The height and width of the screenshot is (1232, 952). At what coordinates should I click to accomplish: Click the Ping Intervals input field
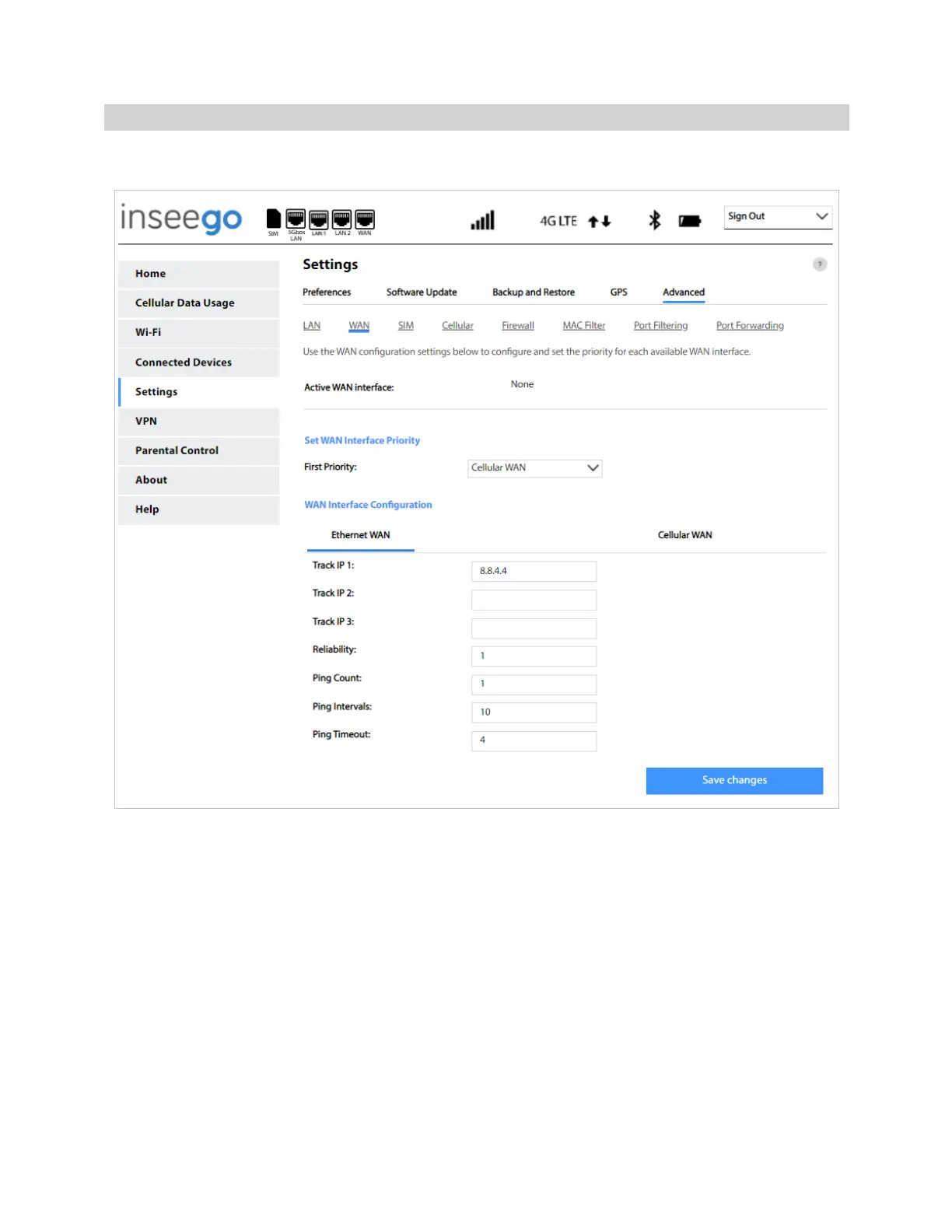tap(534, 712)
